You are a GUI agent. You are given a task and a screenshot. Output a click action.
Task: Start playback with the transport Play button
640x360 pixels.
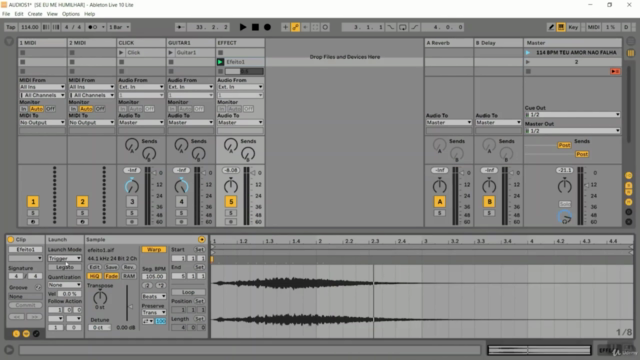tap(243, 27)
